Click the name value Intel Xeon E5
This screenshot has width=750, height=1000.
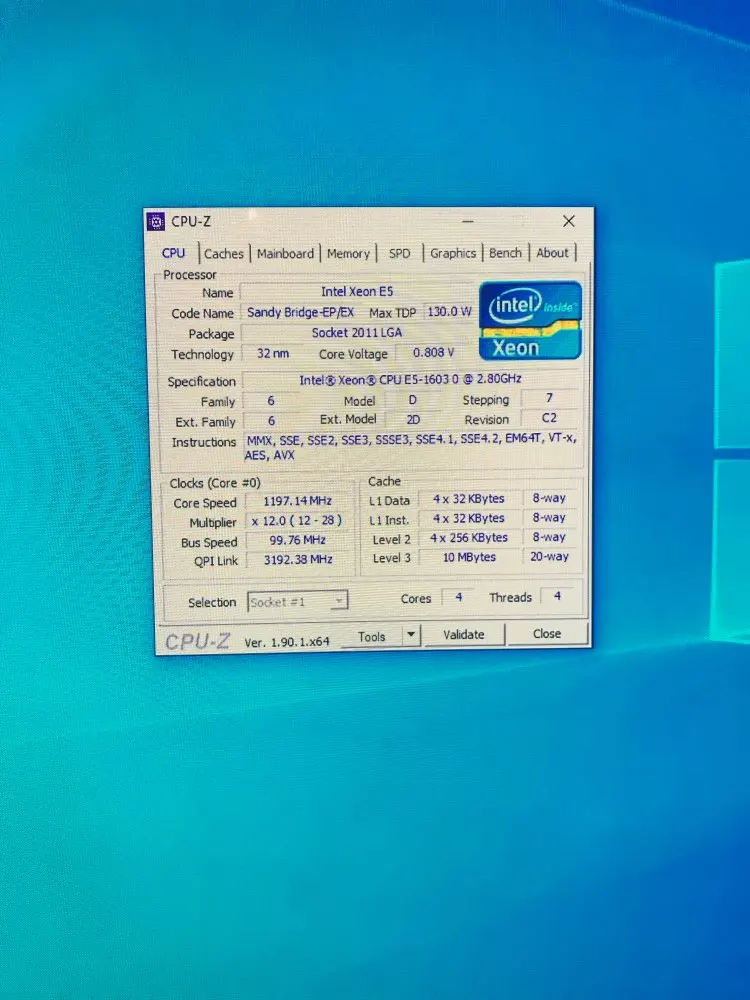click(x=357, y=291)
